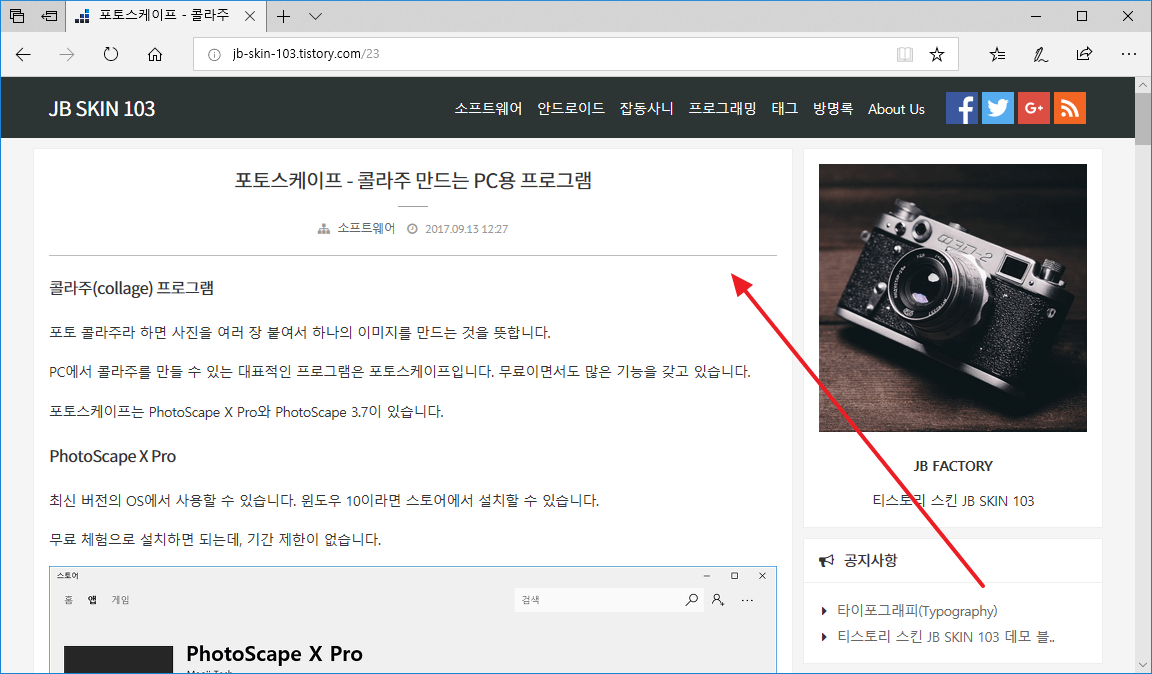Click the browser forward arrow

67,54
